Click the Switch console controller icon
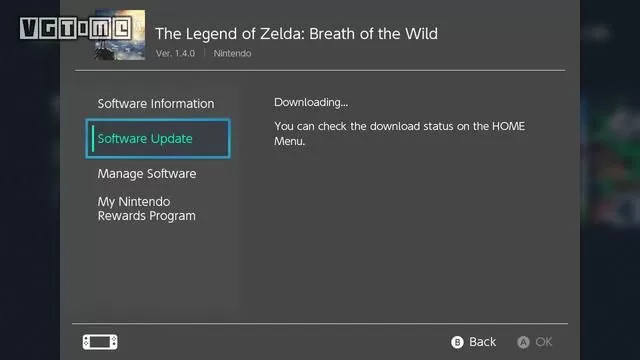The image size is (640, 360). pyautogui.click(x=100, y=342)
